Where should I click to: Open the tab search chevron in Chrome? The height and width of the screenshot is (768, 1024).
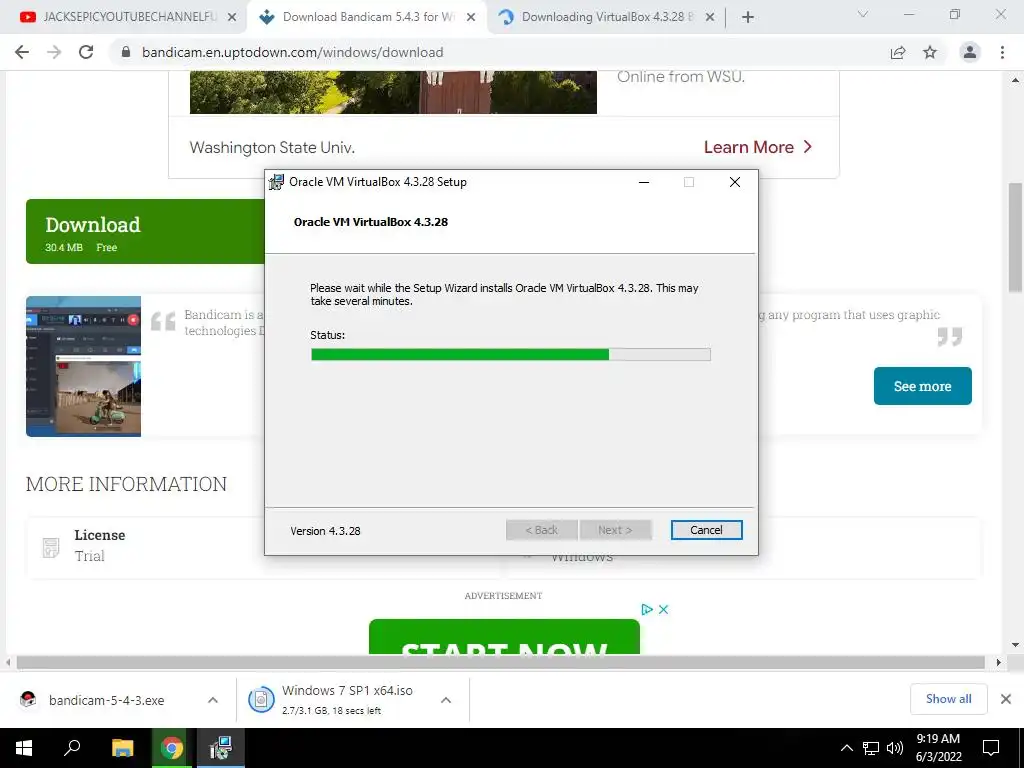click(x=863, y=14)
